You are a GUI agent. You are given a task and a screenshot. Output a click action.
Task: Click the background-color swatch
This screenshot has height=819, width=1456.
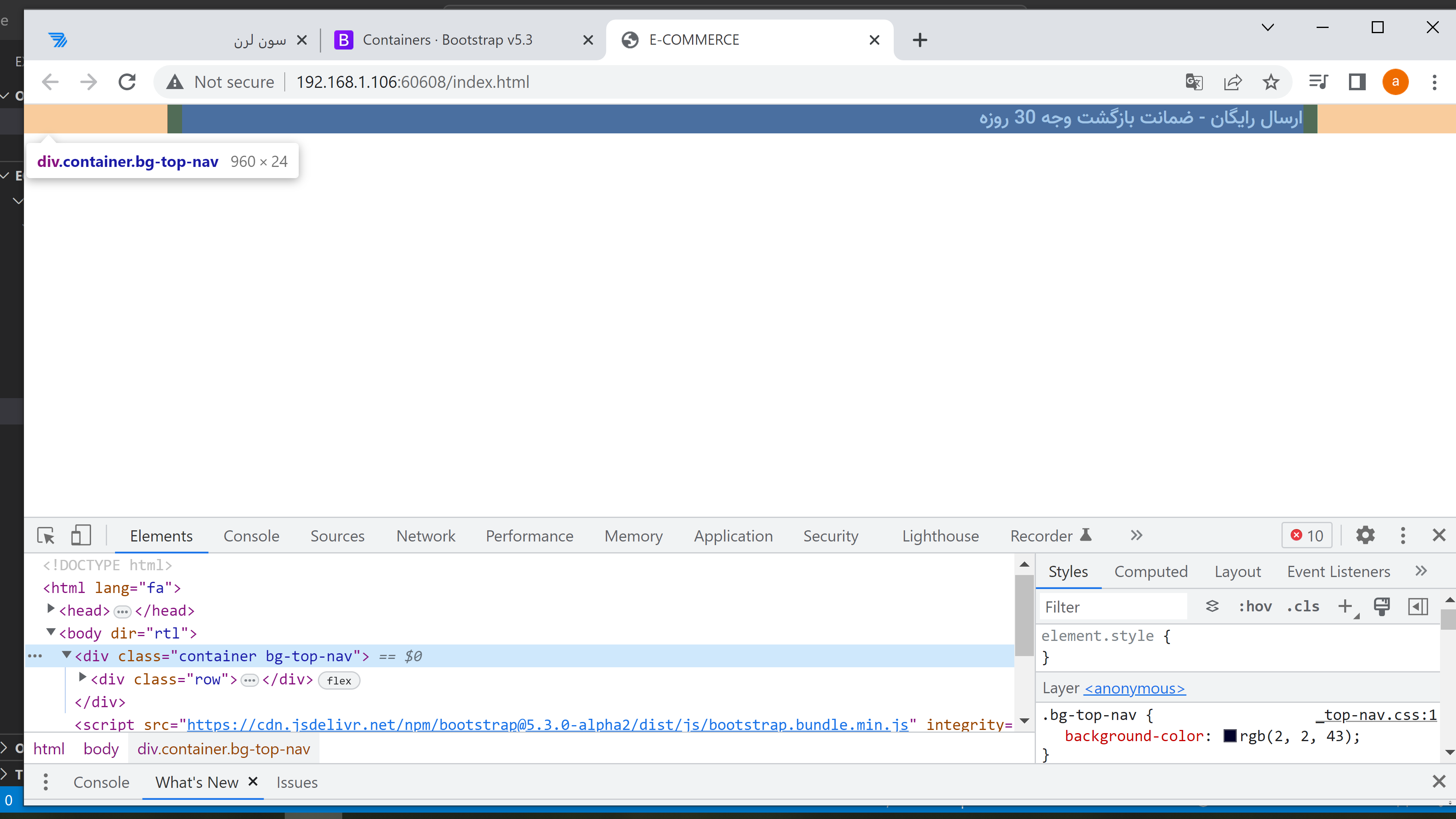tap(1230, 736)
